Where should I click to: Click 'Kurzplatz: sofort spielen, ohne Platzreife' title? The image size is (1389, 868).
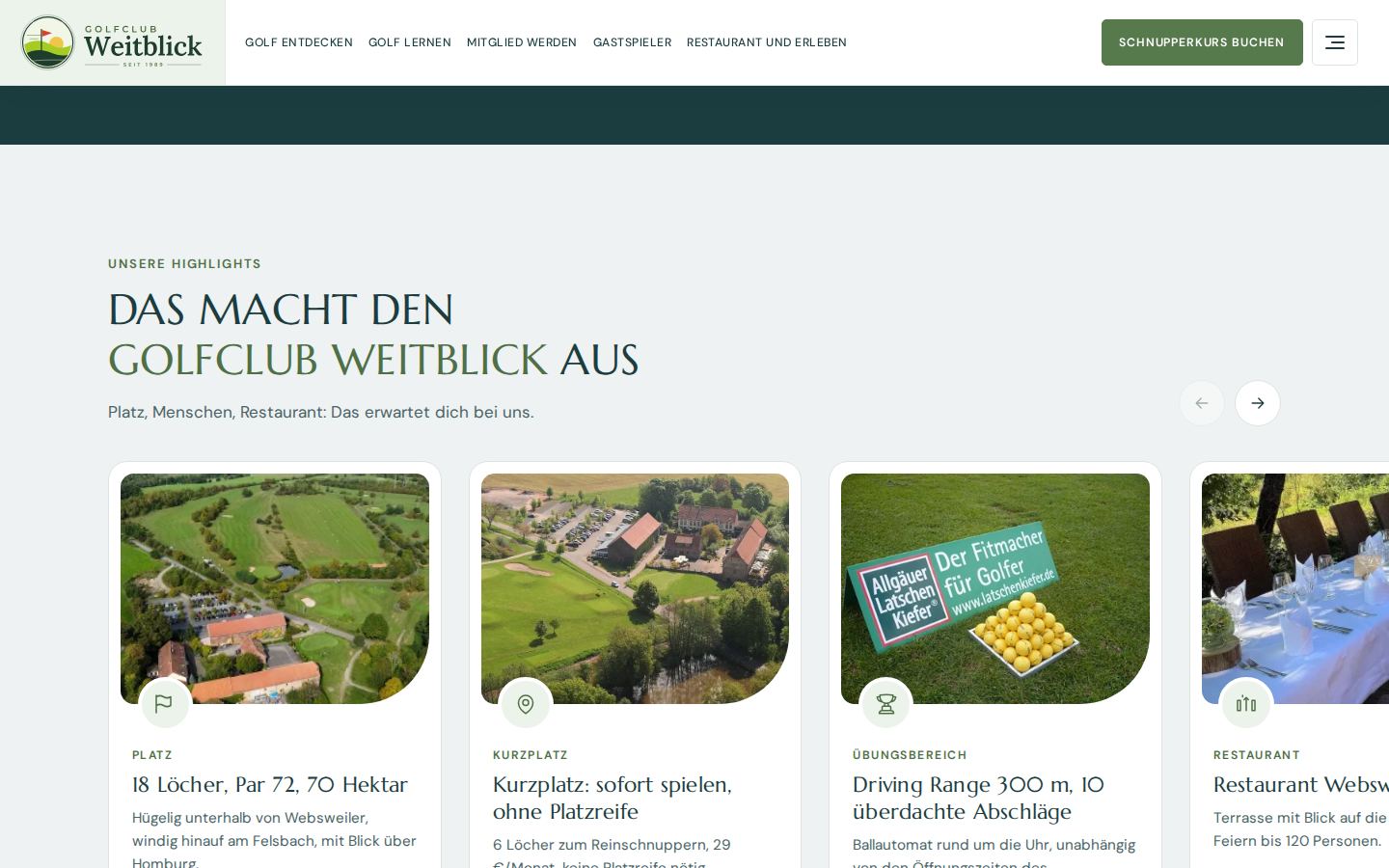[613, 798]
